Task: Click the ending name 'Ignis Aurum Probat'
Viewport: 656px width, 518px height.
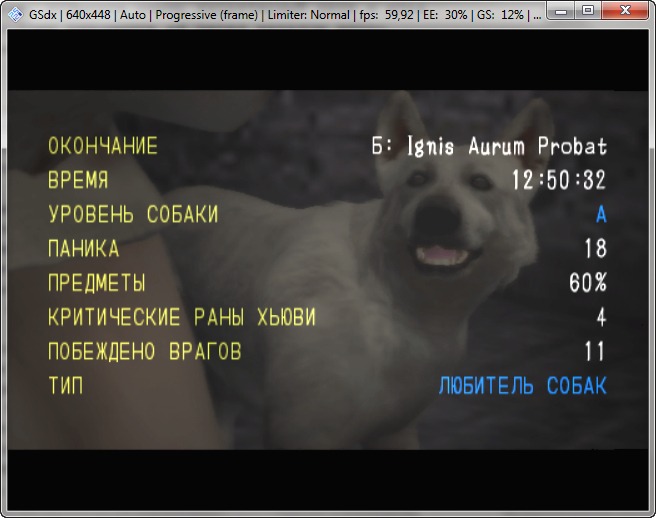Action: (507, 146)
